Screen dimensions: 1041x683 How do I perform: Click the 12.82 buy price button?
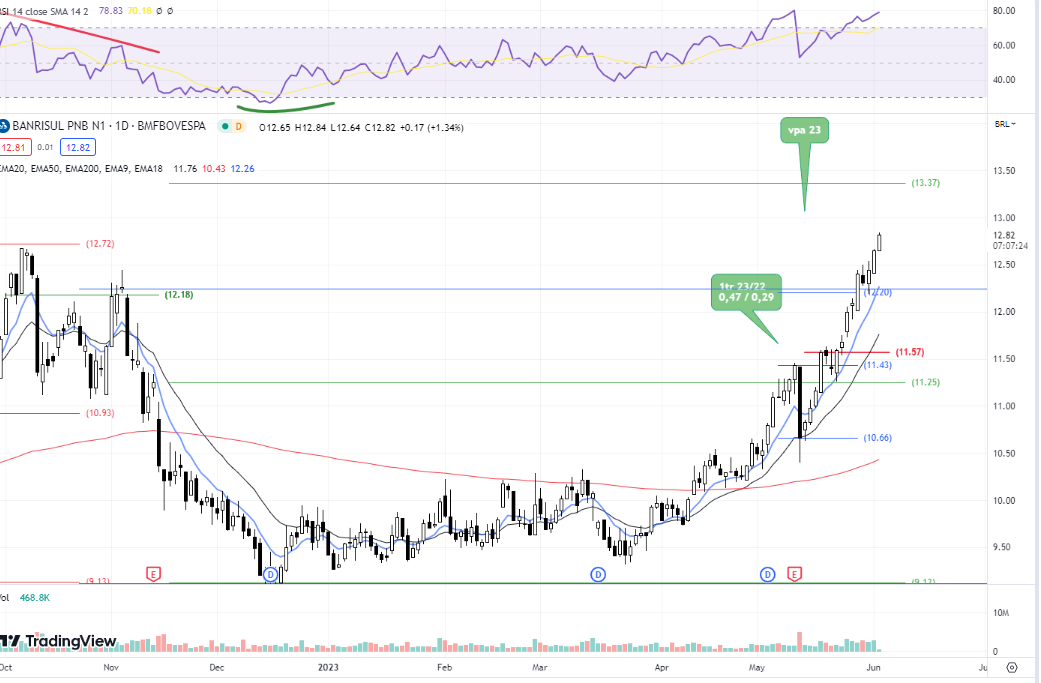click(x=78, y=147)
